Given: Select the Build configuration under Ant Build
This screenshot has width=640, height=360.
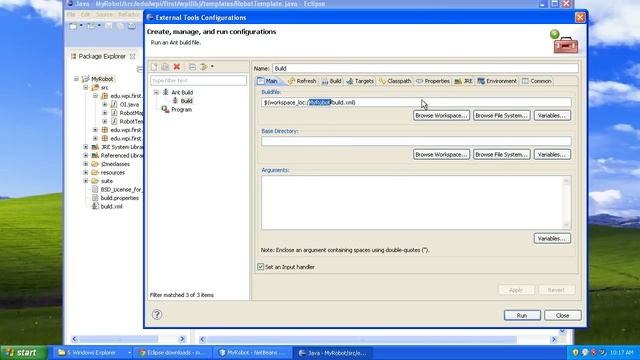Looking at the screenshot, I should point(187,101).
